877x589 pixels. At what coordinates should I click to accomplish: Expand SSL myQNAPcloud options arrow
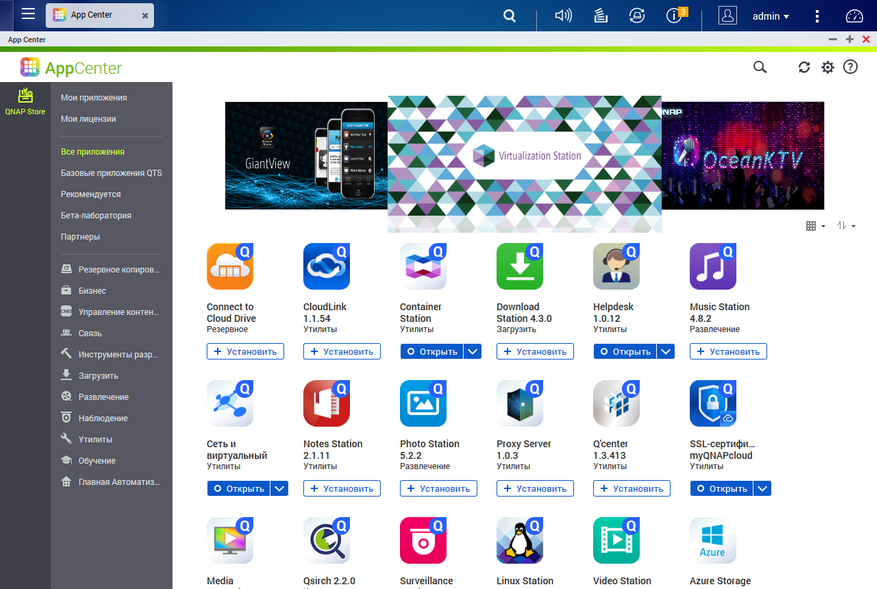762,488
